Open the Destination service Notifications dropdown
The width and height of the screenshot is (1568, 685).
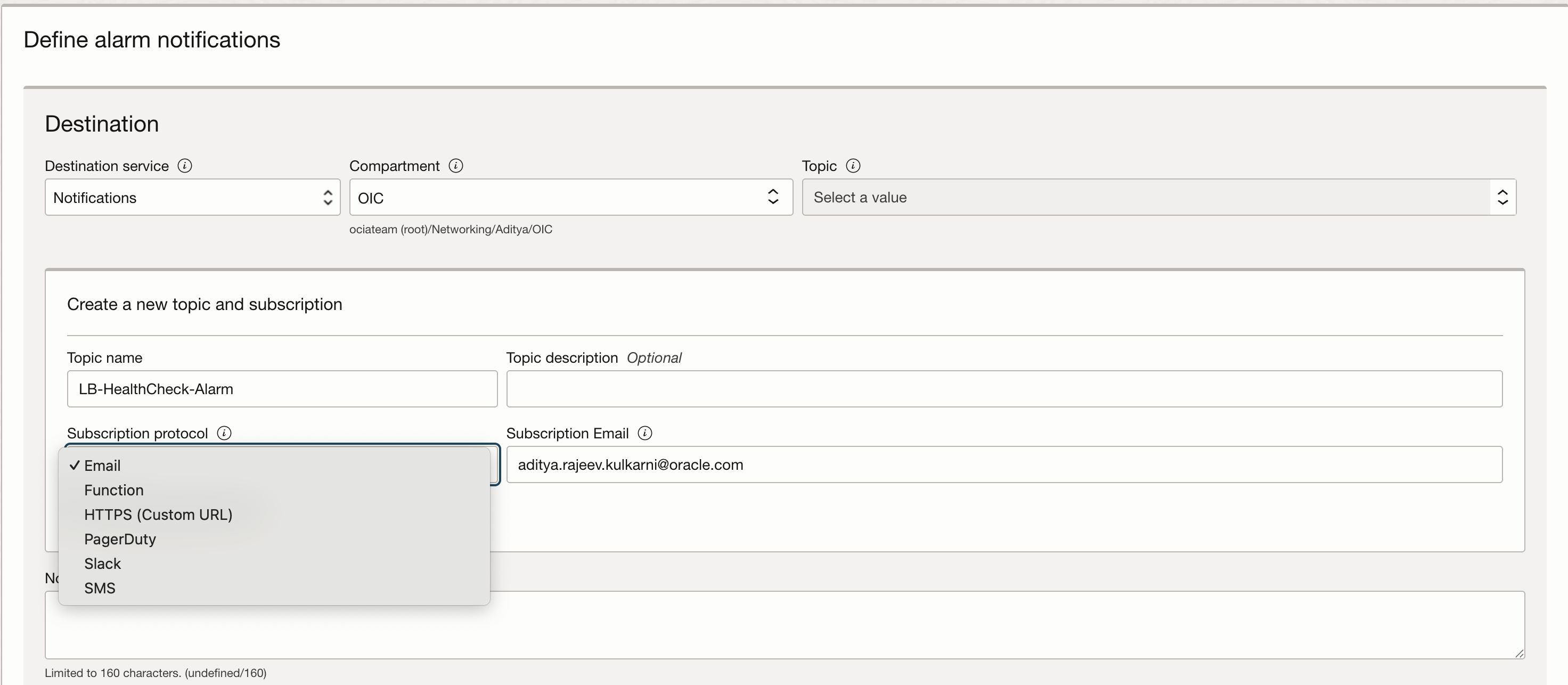tap(192, 197)
